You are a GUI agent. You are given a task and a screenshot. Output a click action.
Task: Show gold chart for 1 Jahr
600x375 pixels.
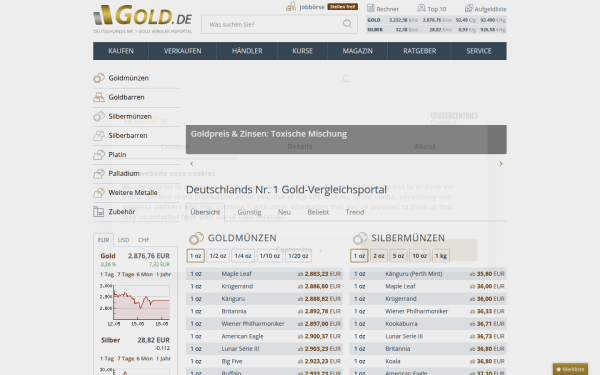click(163, 274)
